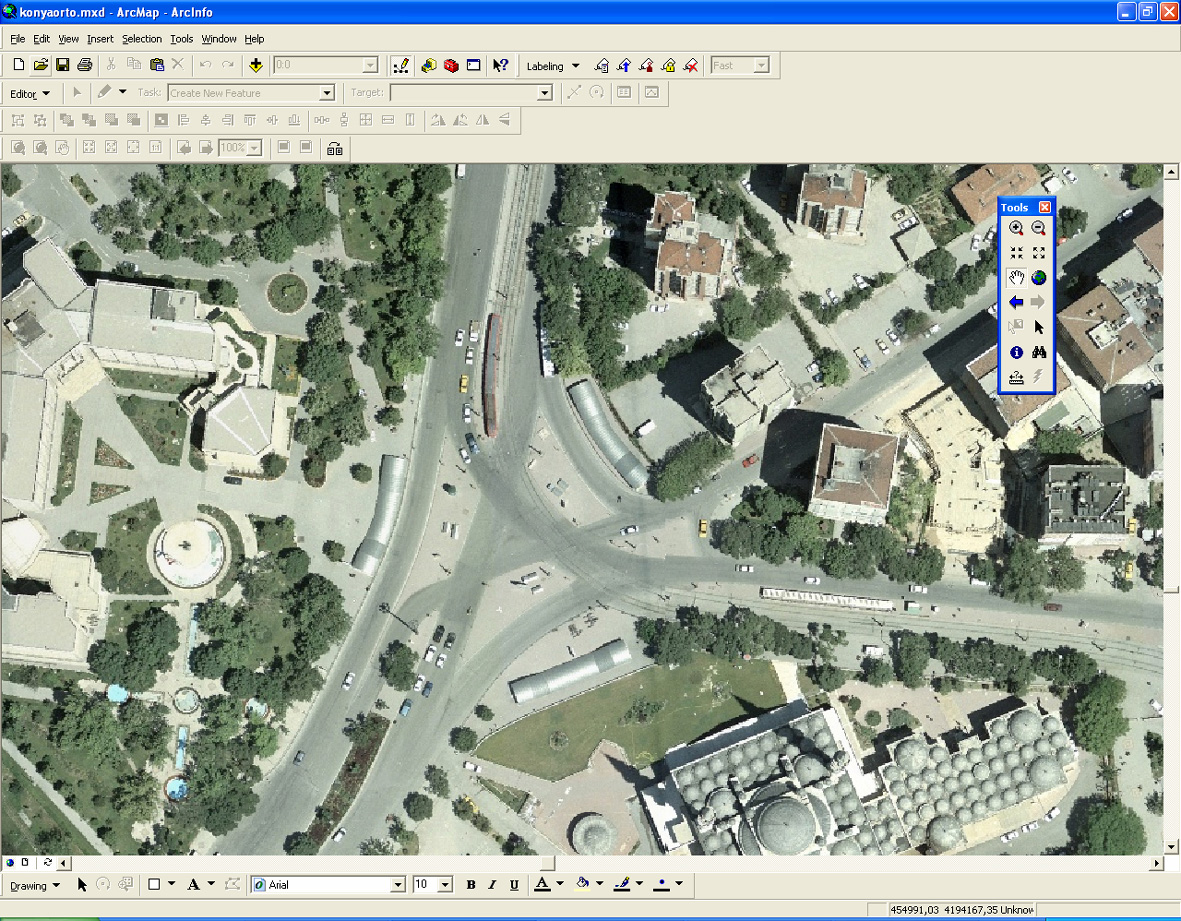Open the View menu
Viewport: 1181px width, 921px height.
click(69, 39)
